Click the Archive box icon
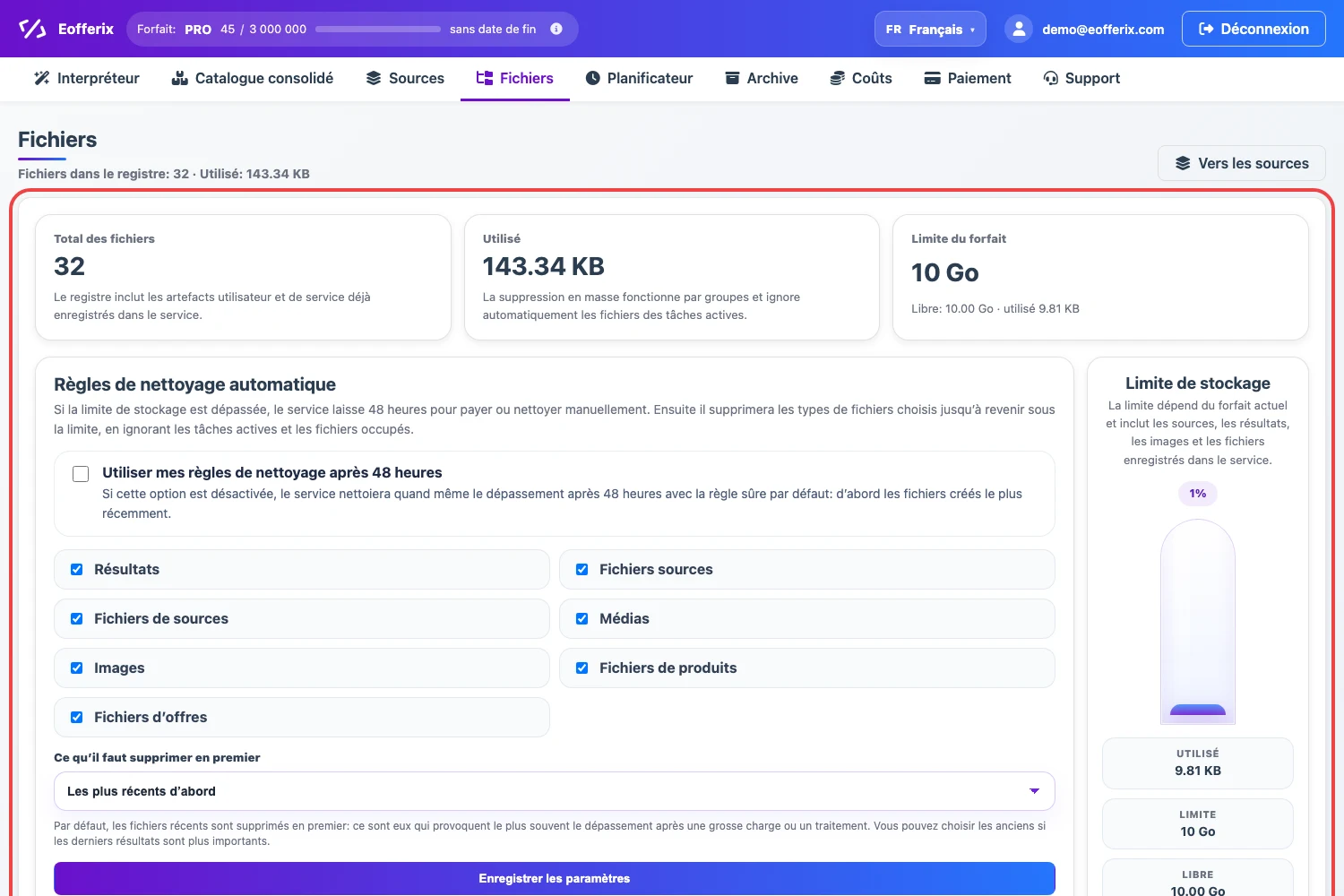The image size is (1344, 896). tap(732, 78)
